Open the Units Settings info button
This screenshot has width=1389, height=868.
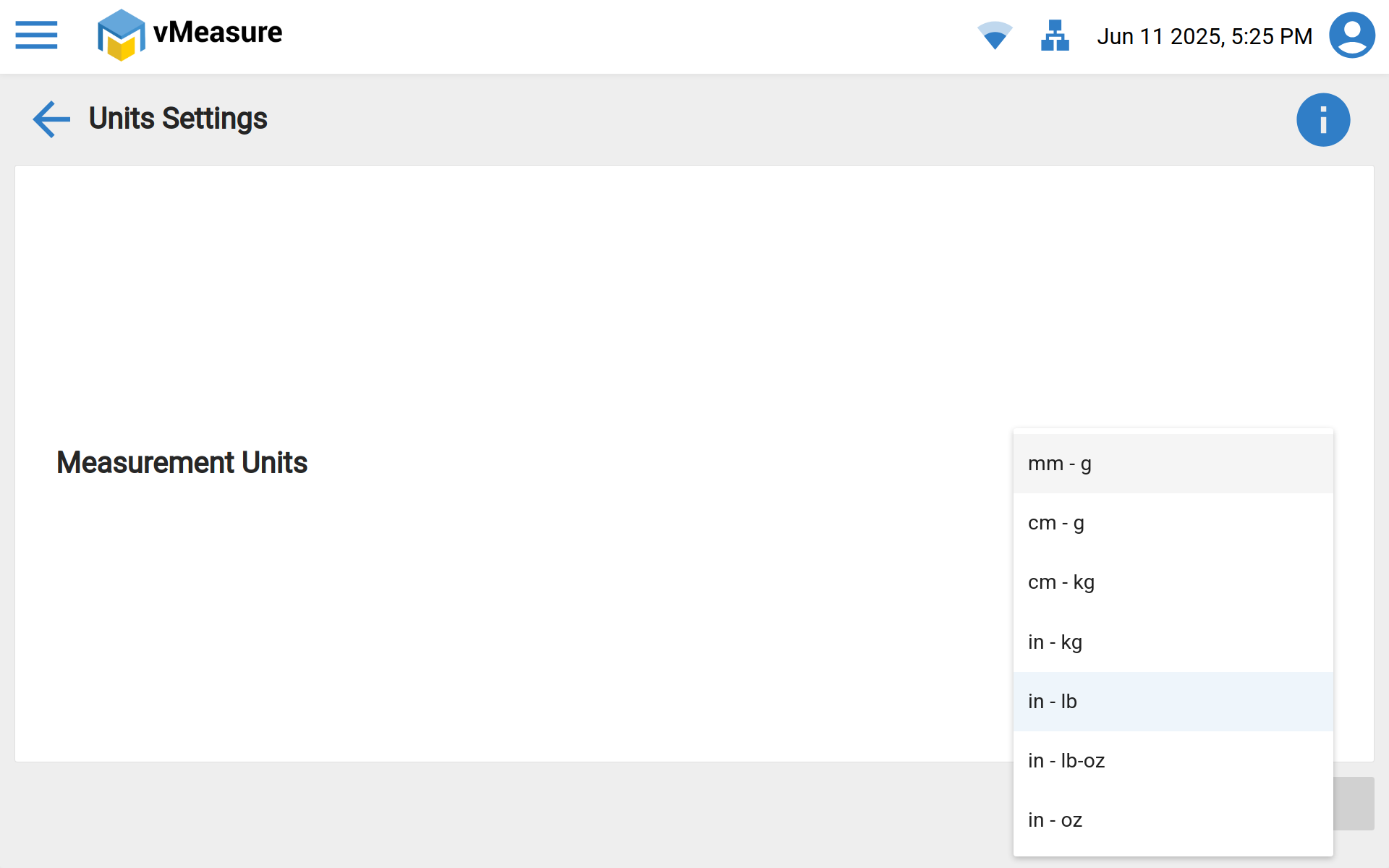[1322, 120]
